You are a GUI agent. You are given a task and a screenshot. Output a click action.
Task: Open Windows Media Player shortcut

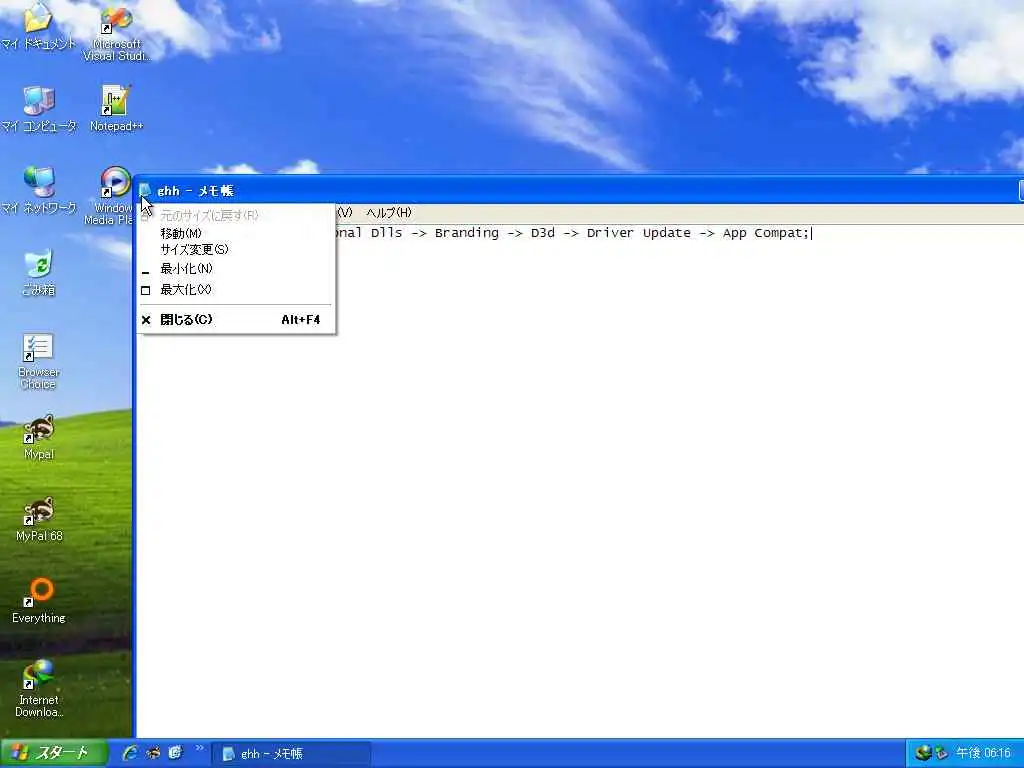(112, 195)
